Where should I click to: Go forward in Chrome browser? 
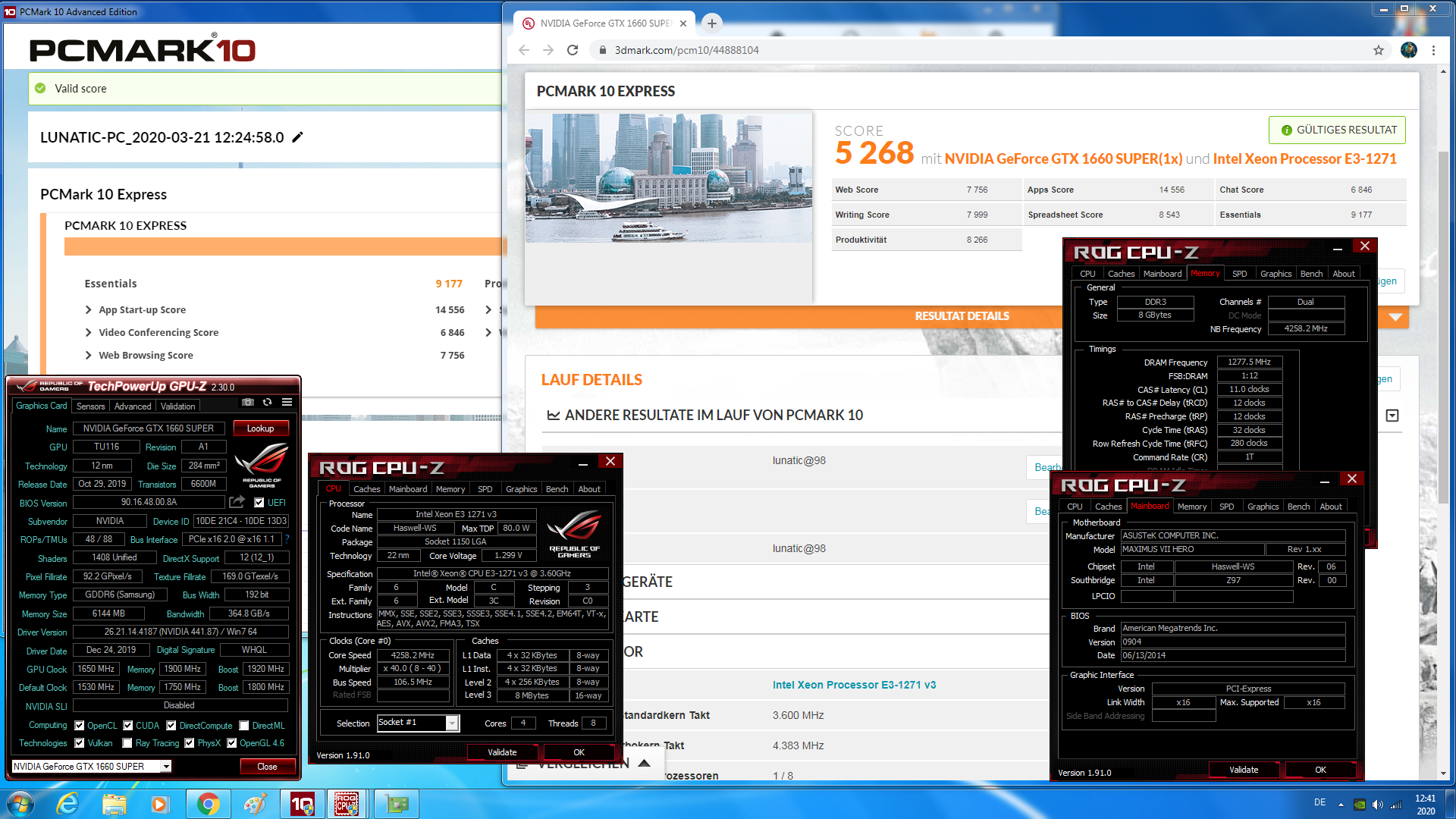548,50
